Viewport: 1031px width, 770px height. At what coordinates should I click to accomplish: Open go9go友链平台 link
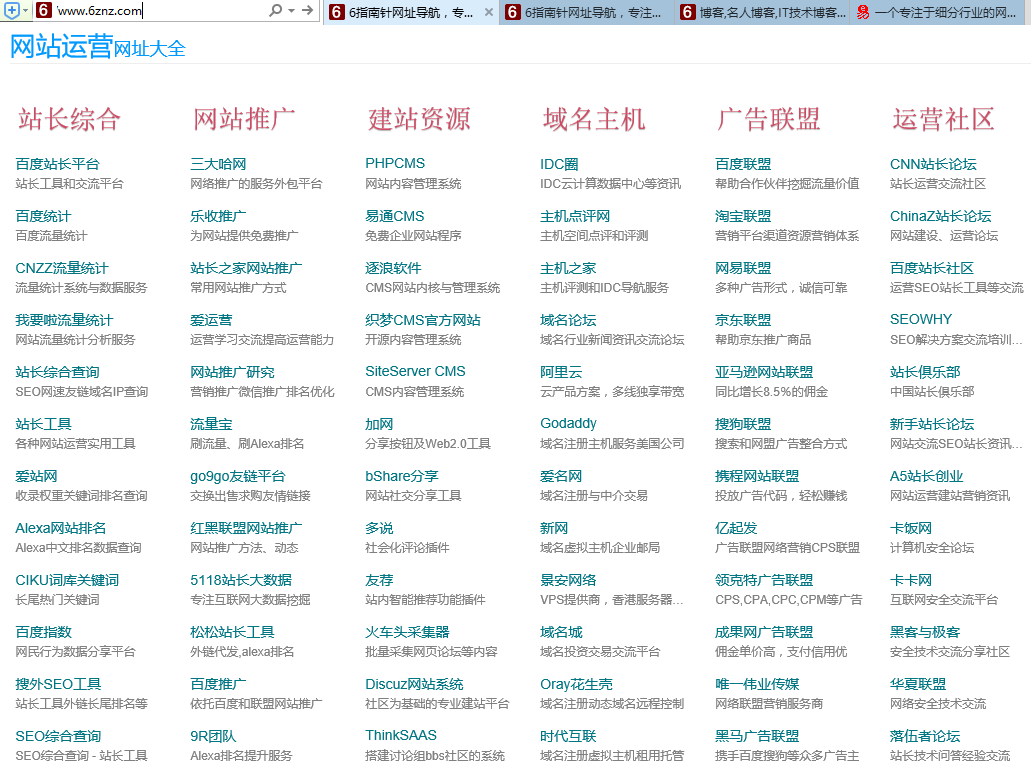(x=238, y=475)
